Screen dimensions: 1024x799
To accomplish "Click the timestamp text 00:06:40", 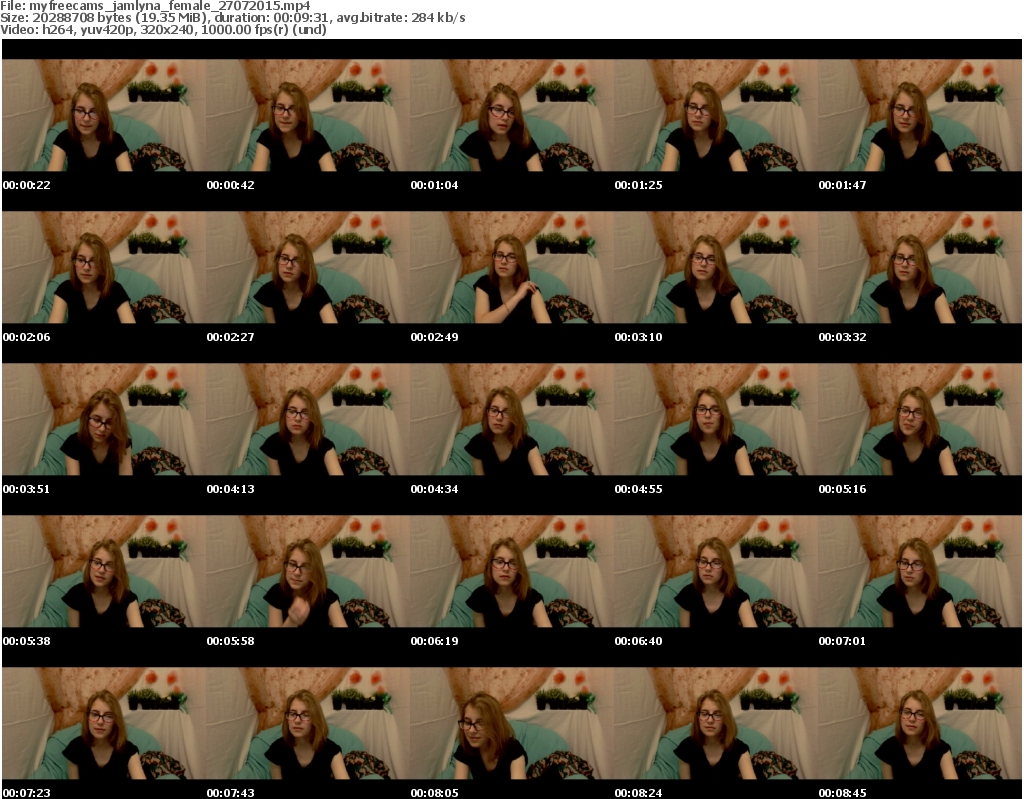I will click(638, 641).
